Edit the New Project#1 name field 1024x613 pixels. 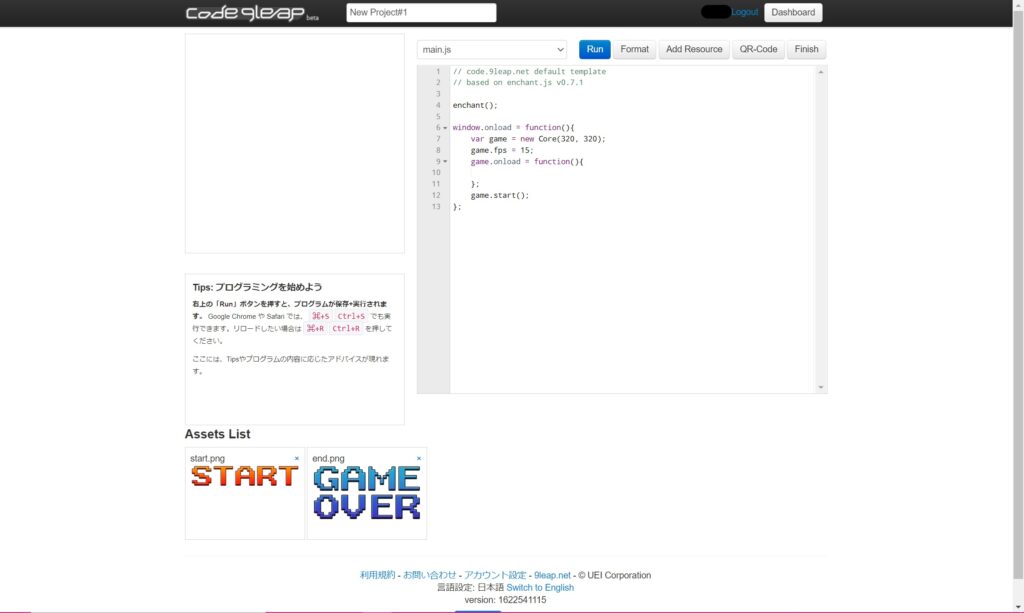(421, 13)
